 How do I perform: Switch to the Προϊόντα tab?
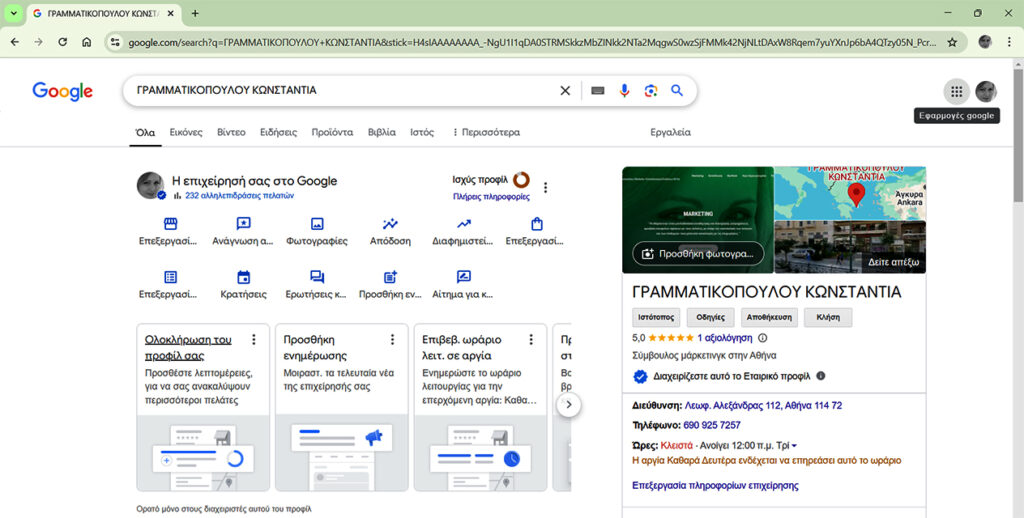332,132
